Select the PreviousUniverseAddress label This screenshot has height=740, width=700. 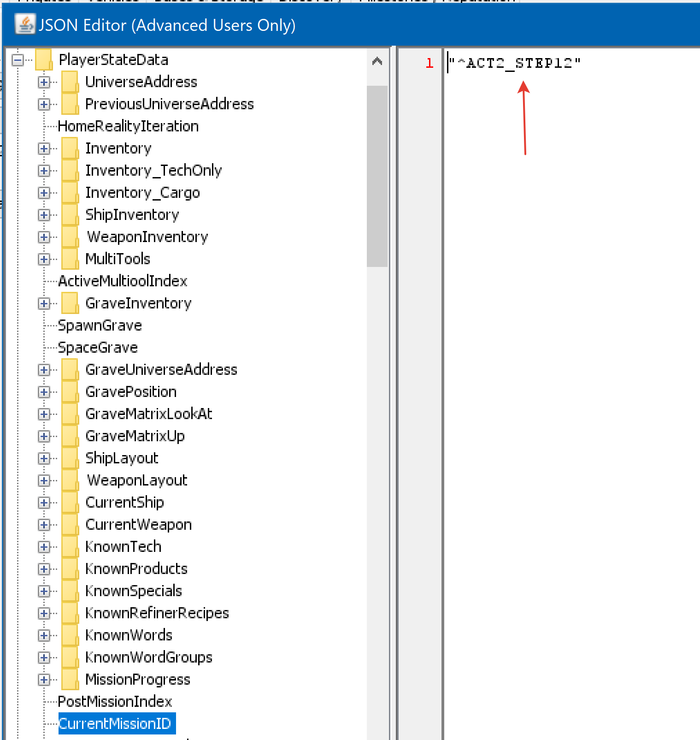click(x=169, y=104)
